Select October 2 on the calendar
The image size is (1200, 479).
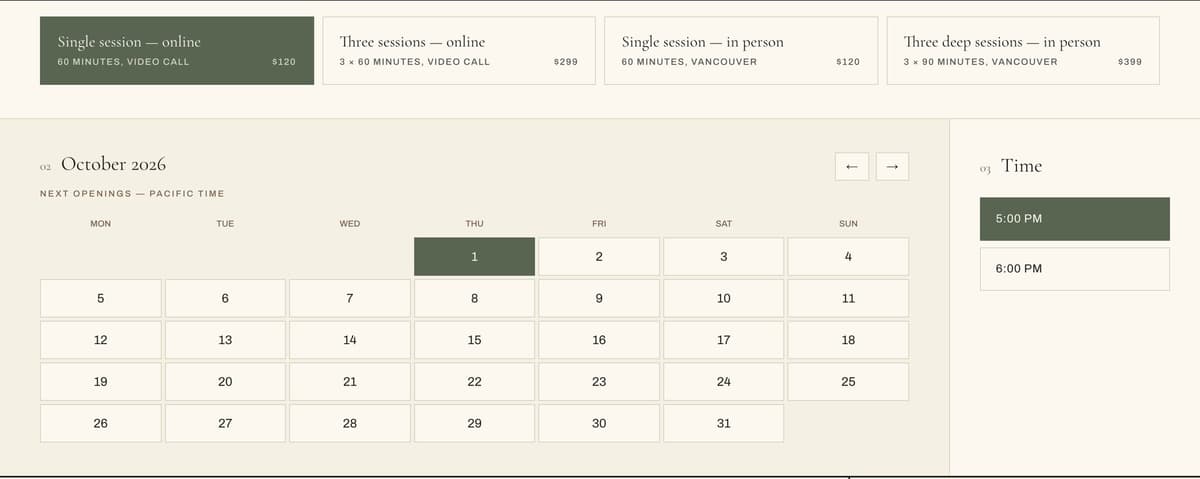(x=599, y=257)
